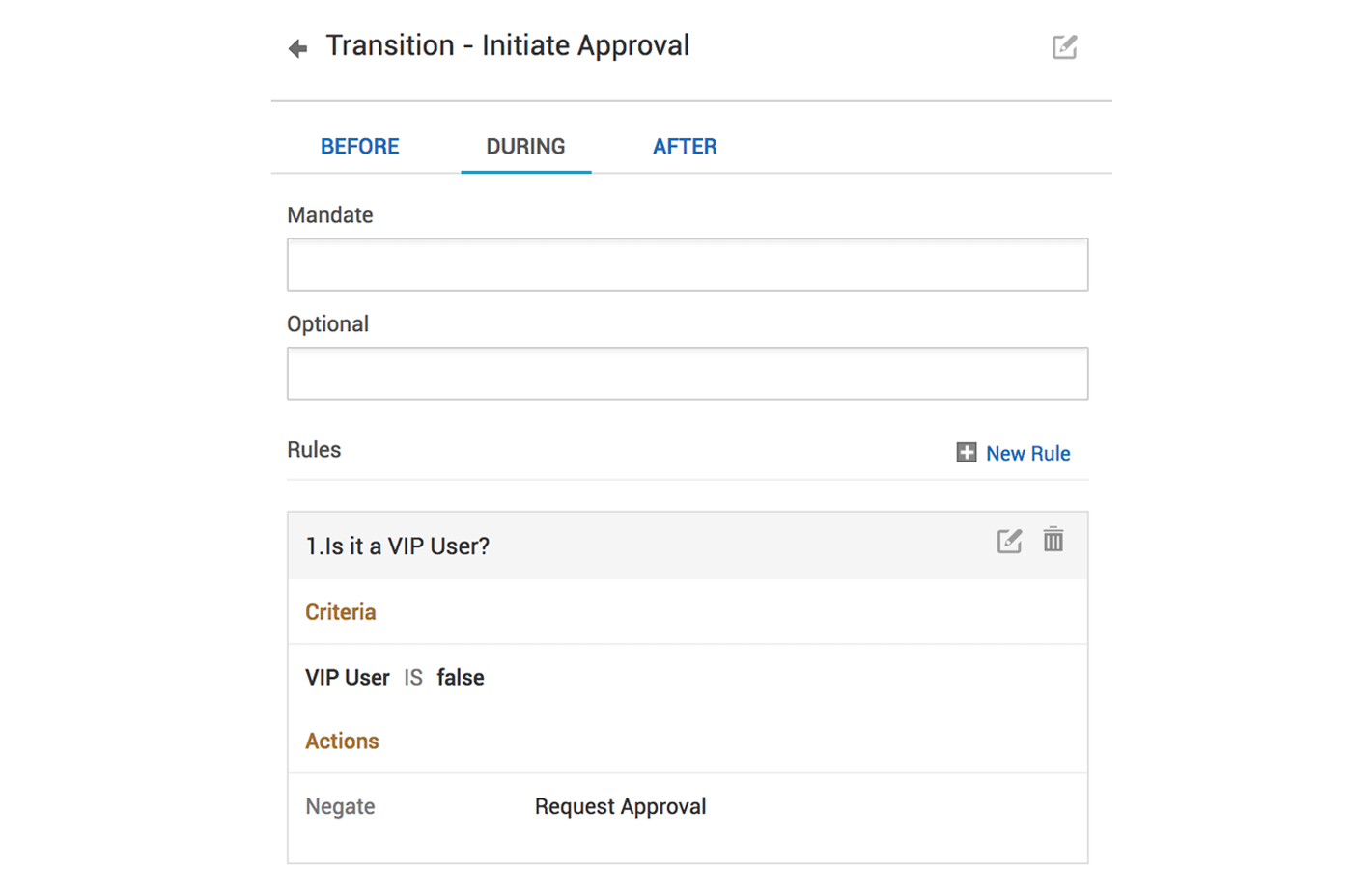
Task: Click the edit icon for the transition title
Action: coord(1064,46)
